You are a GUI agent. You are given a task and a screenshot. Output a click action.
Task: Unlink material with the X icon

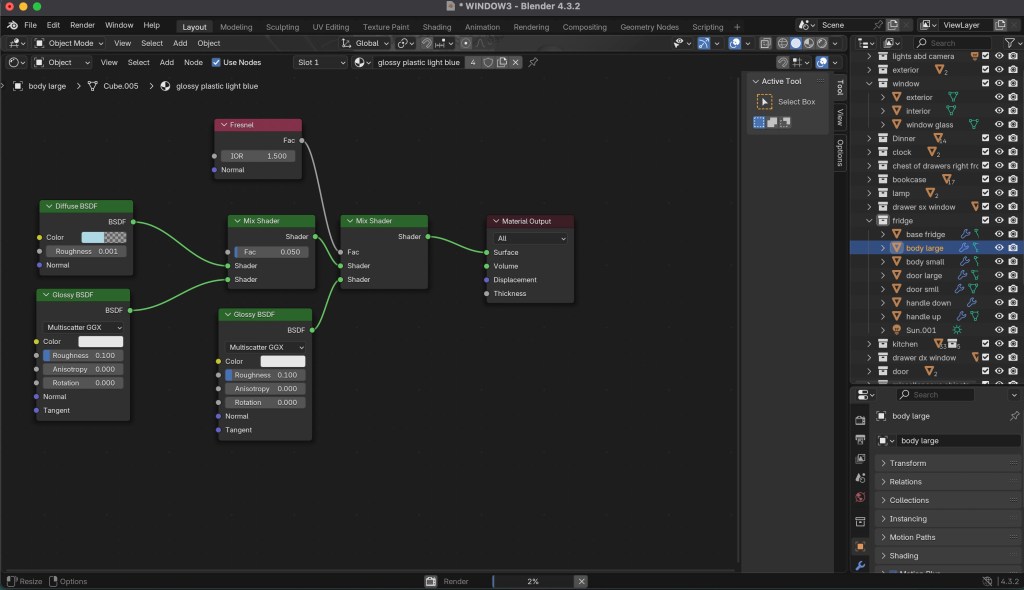coord(515,62)
